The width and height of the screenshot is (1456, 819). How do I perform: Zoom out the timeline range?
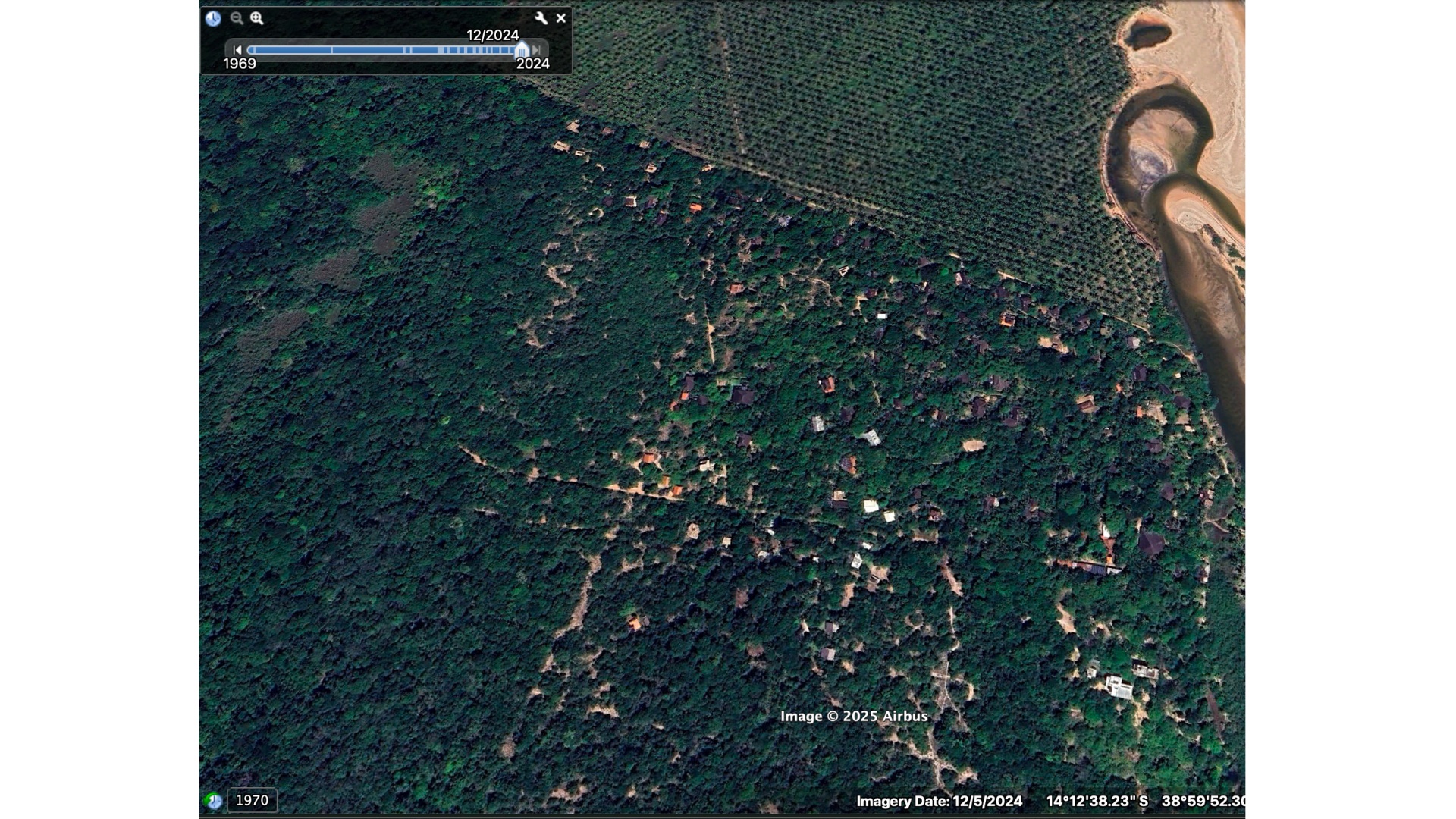[237, 18]
